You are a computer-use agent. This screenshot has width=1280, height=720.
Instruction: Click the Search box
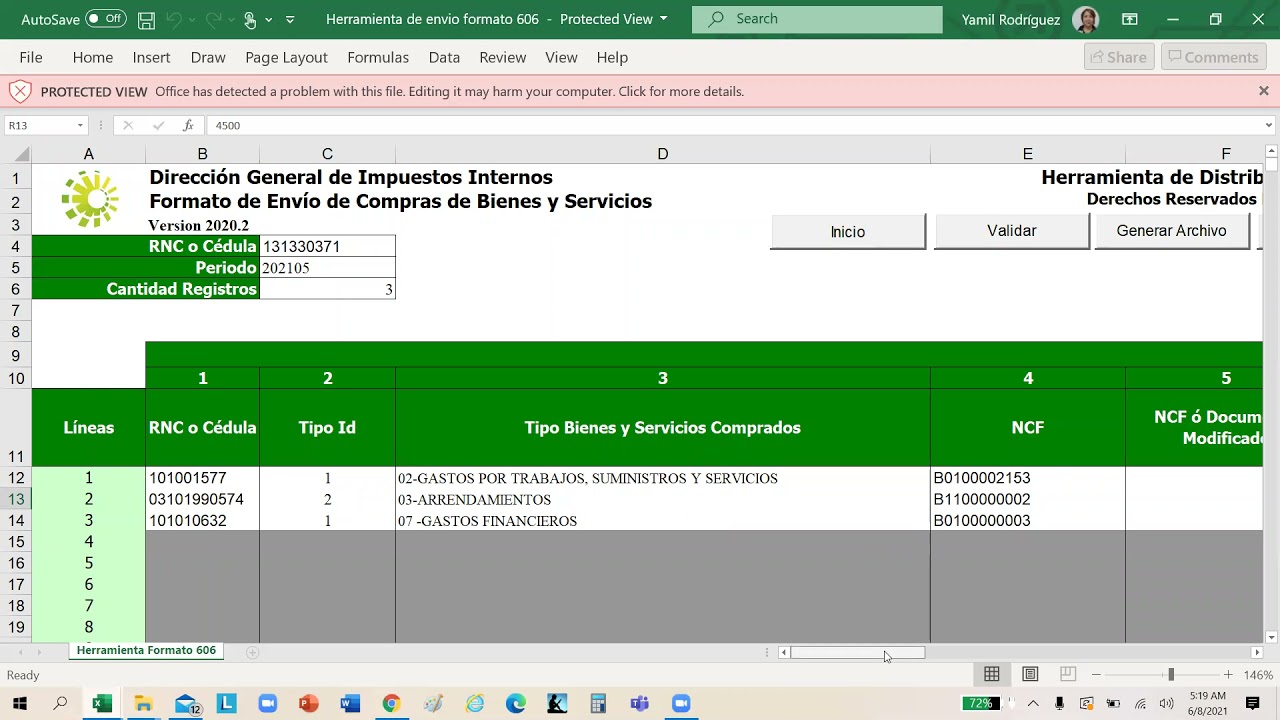[817, 19]
